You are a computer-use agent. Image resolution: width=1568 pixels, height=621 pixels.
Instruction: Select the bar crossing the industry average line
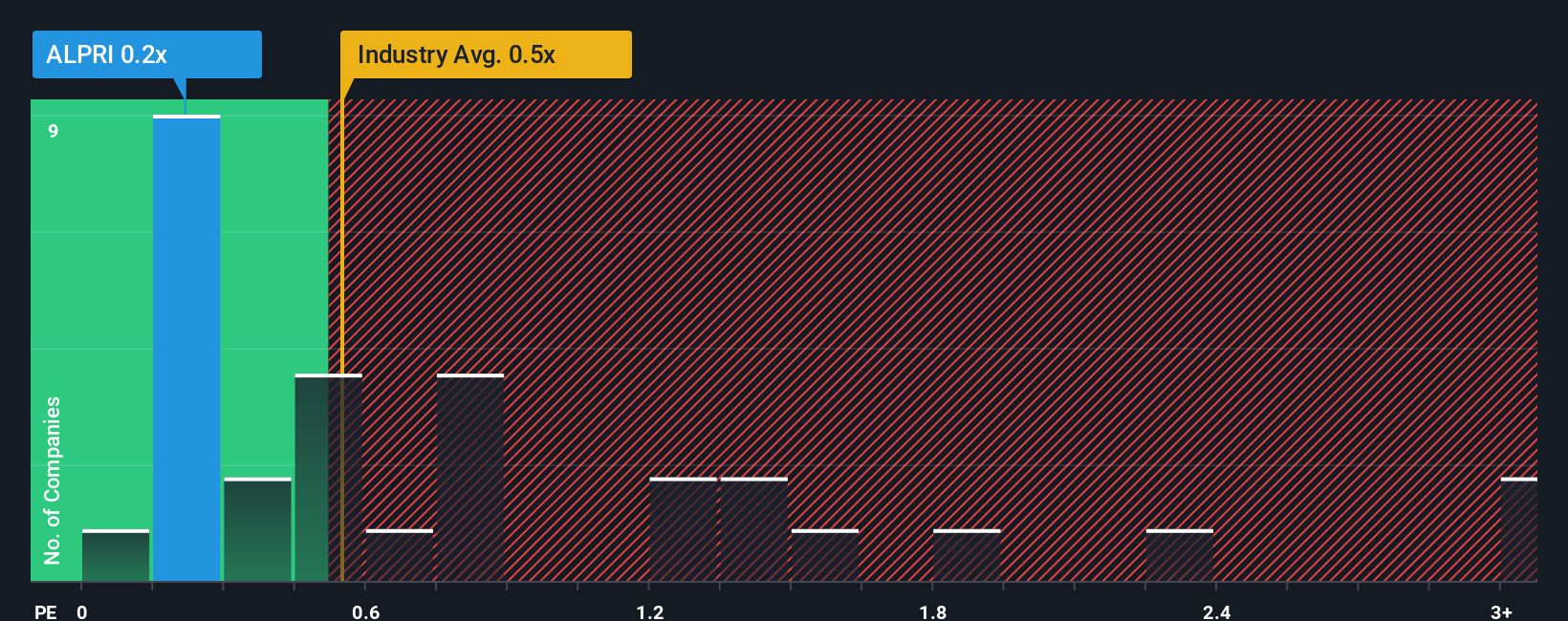(328, 477)
